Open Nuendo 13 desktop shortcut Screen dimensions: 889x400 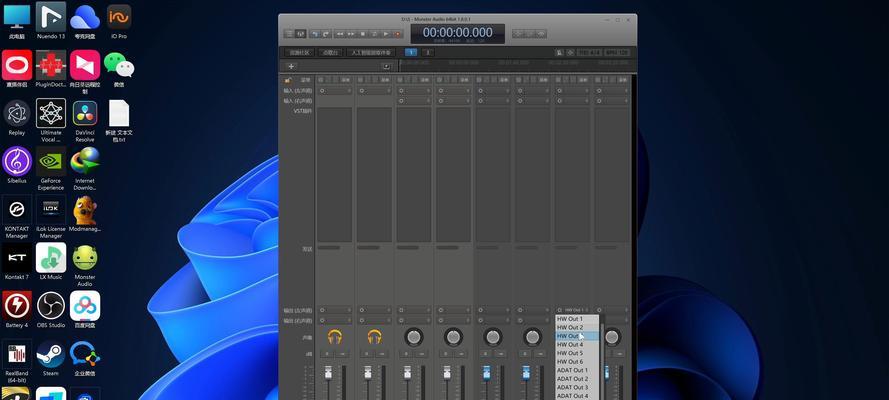click(51, 20)
